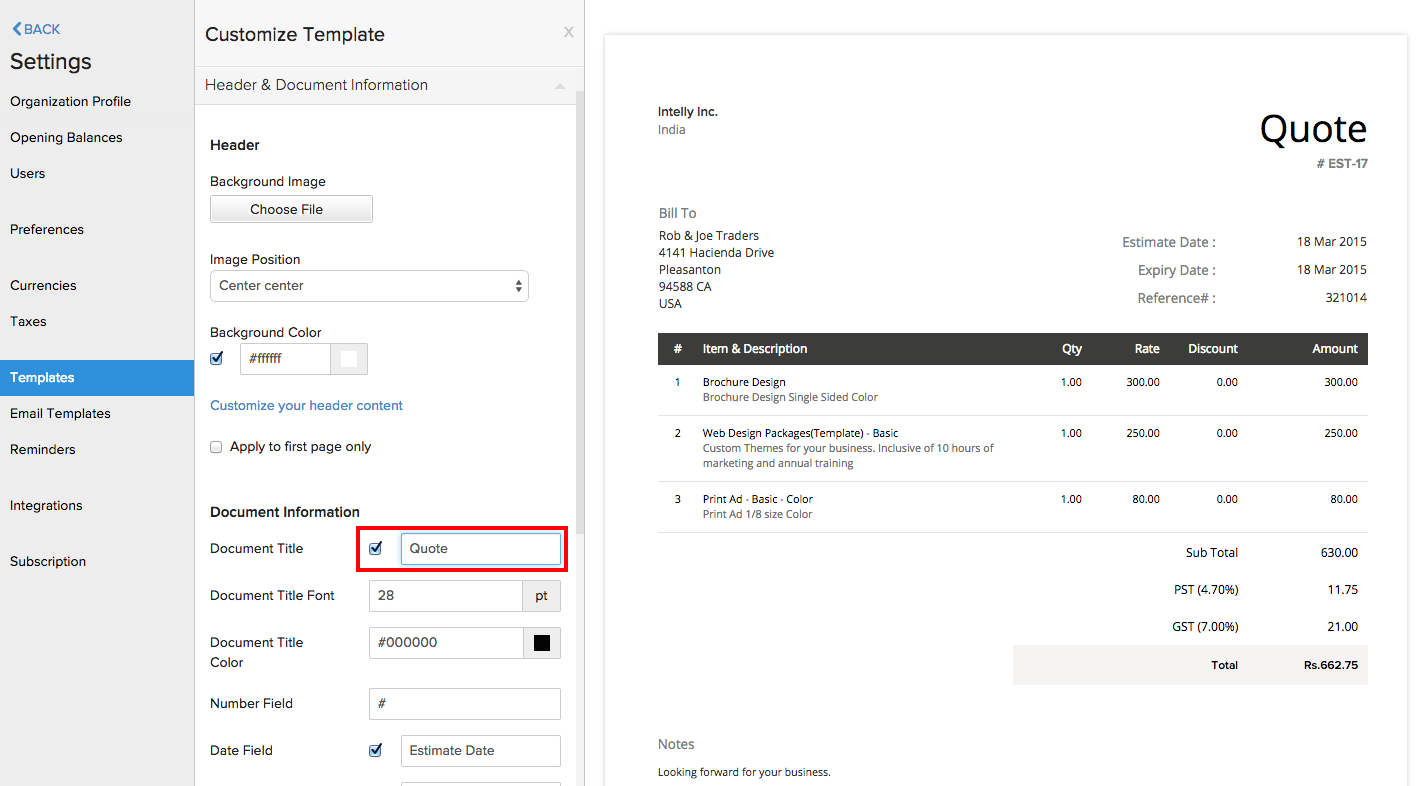Enable Apply to first page only
The image size is (1425, 786).
point(216,447)
